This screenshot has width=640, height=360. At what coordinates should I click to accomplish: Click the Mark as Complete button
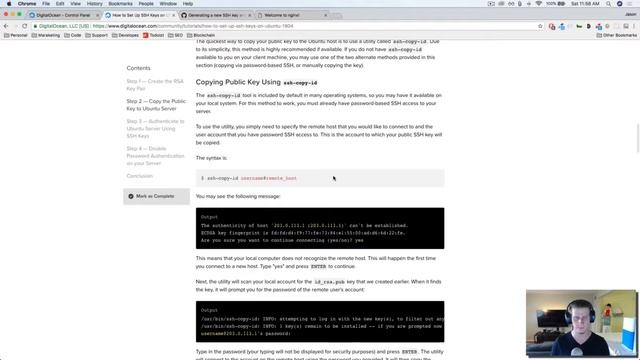156,196
